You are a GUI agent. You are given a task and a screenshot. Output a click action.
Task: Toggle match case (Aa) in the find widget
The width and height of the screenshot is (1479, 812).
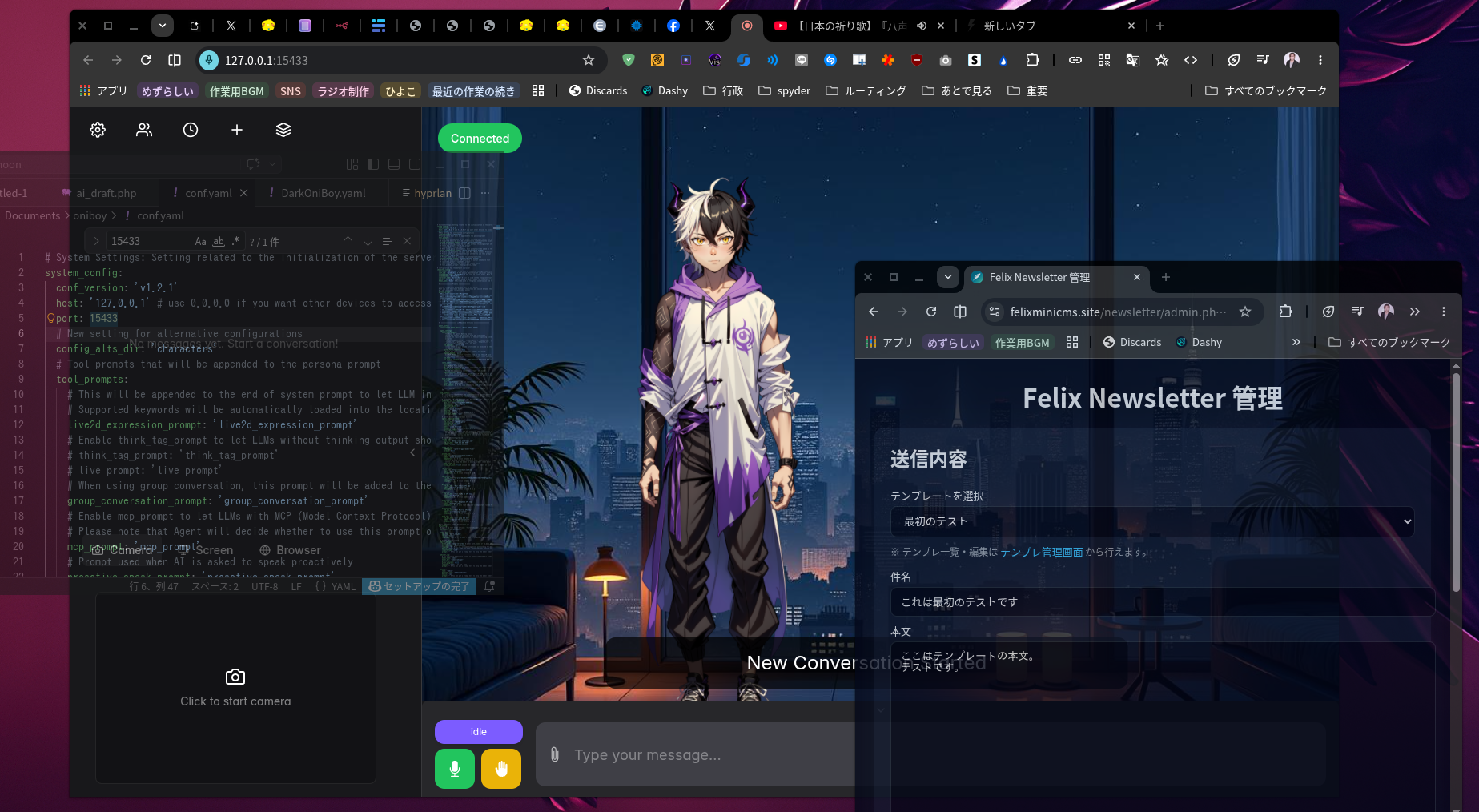pos(201,241)
